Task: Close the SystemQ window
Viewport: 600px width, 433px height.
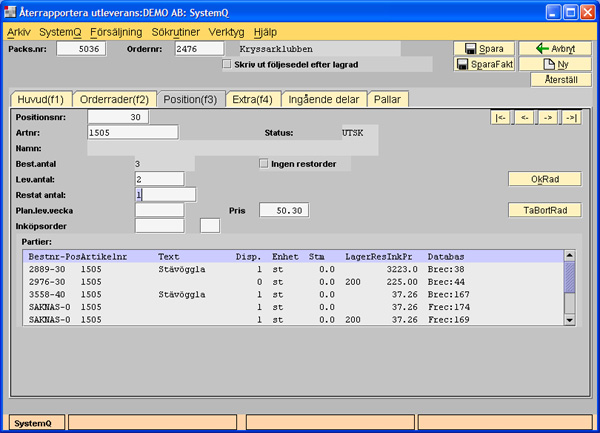Action: pos(588,13)
